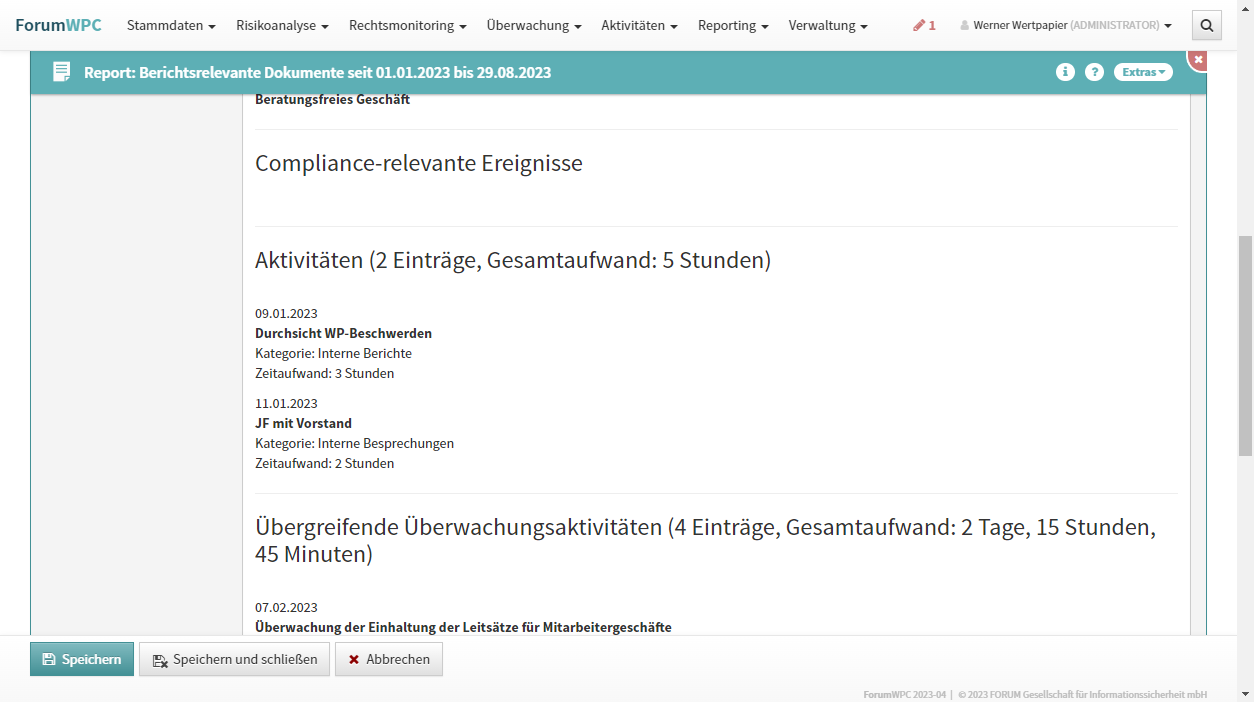1254x702 pixels.
Task: Click the help question mark icon
Action: pos(1094,72)
